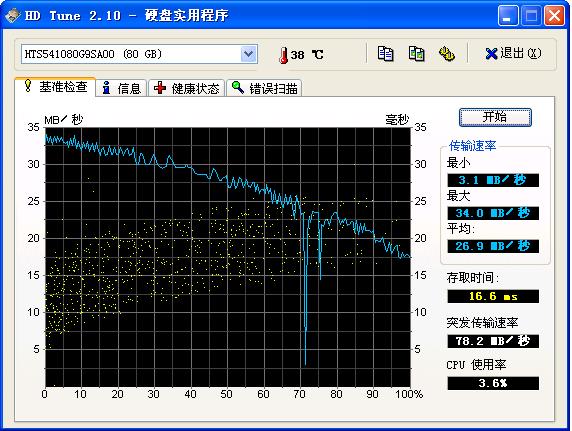Image resolution: width=572 pixels, height=431 pixels.
Task: Click the benchmark graph area
Action: (x=228, y=257)
